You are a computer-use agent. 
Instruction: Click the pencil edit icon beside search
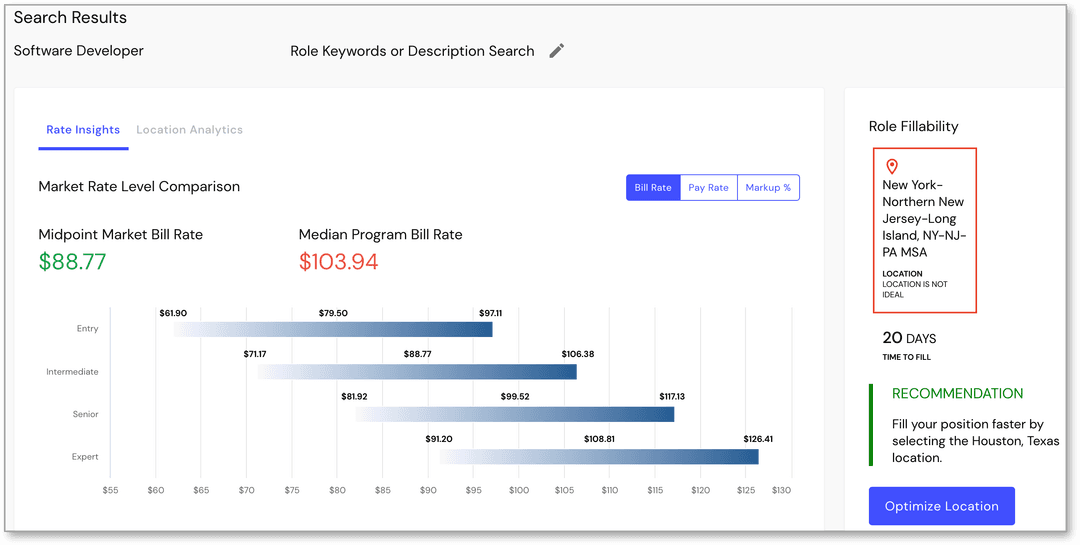557,51
